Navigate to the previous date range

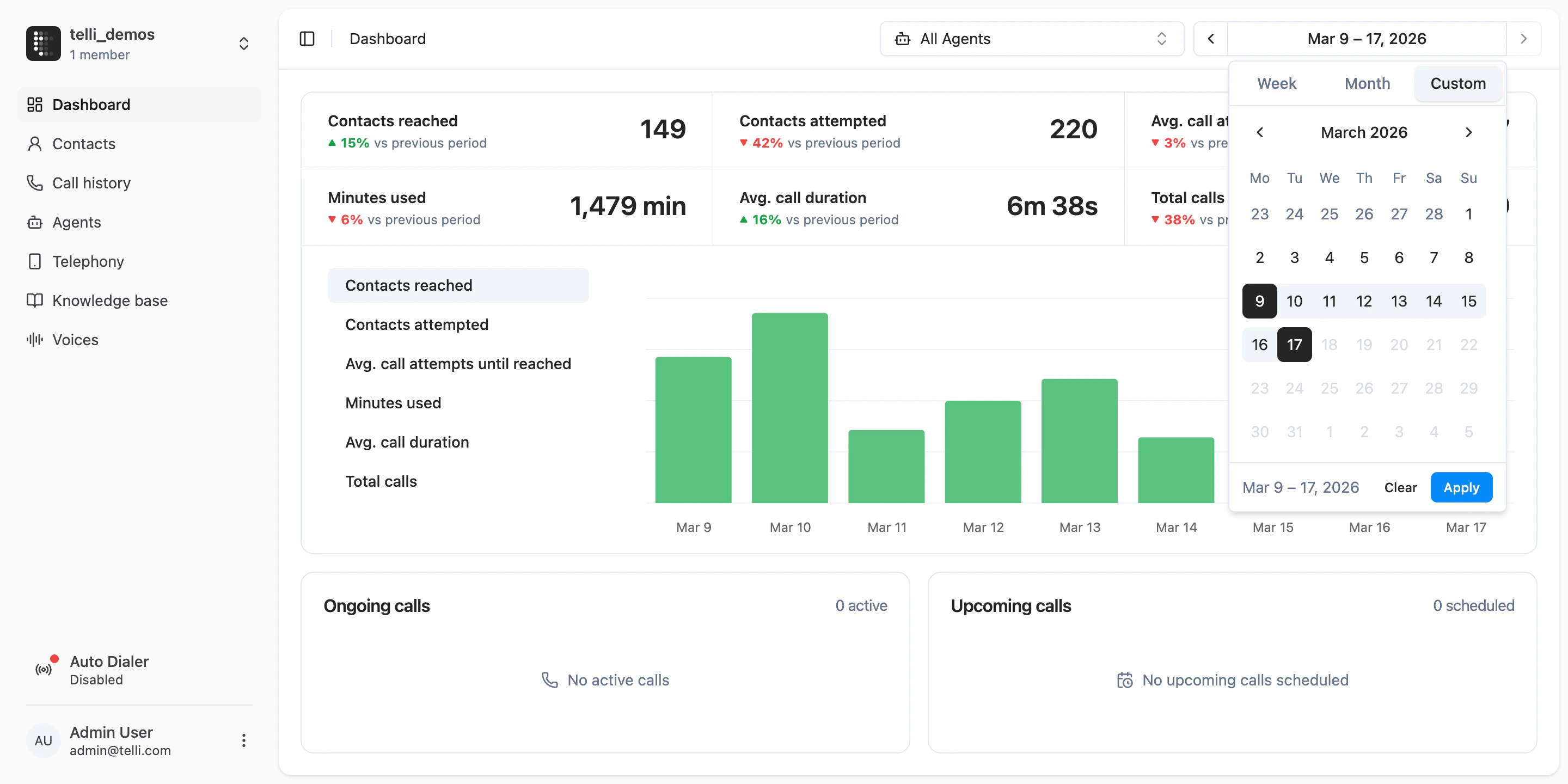pyautogui.click(x=1210, y=38)
